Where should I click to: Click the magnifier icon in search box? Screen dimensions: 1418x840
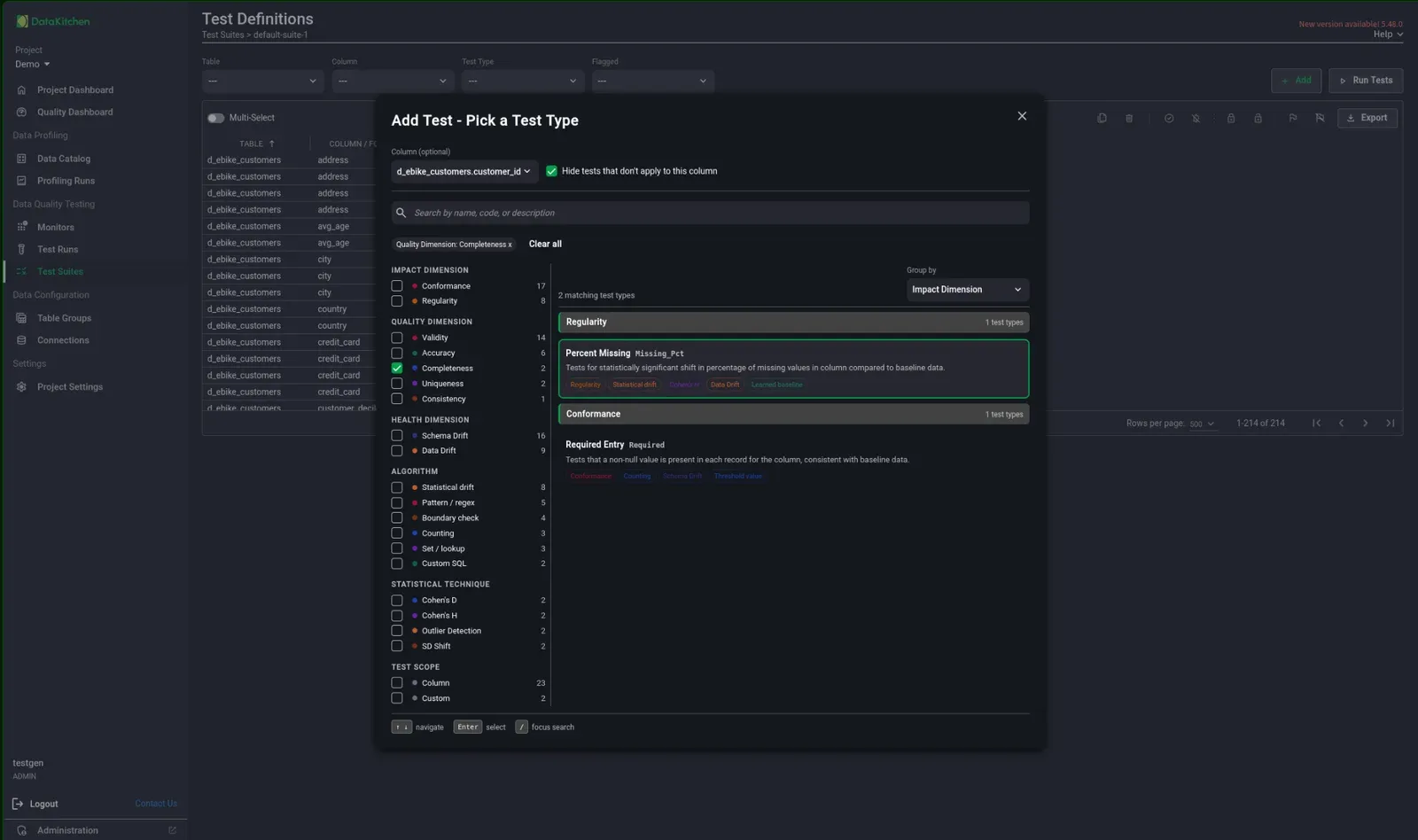tap(401, 213)
